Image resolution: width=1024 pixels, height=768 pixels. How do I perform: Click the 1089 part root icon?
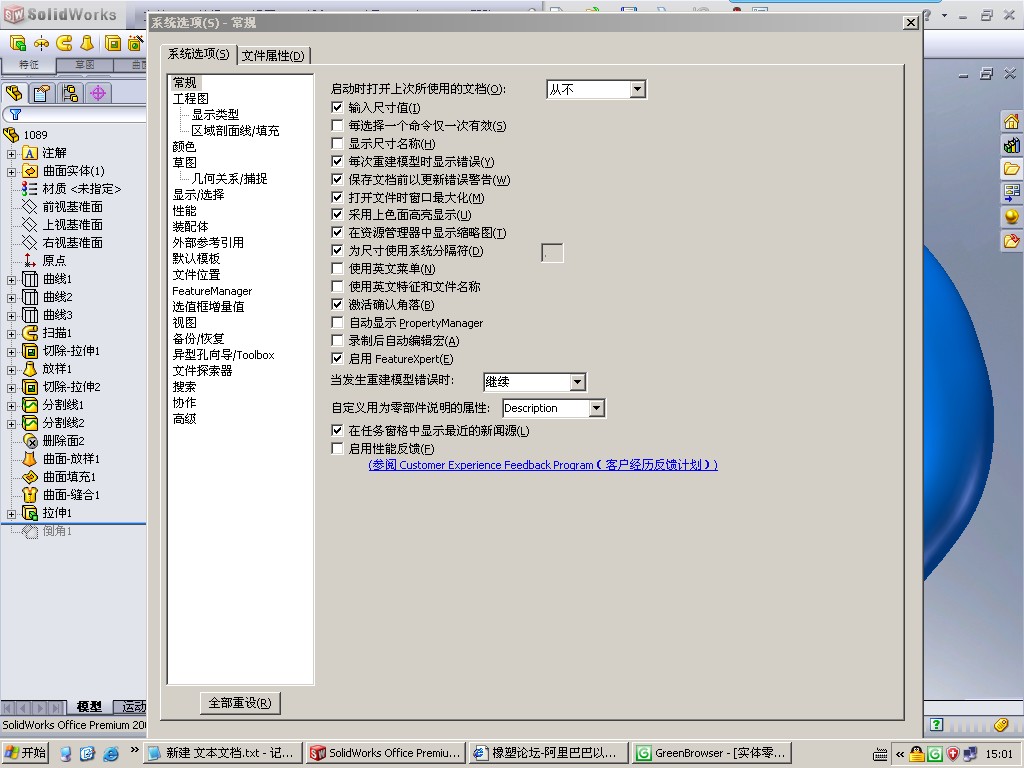coord(11,135)
